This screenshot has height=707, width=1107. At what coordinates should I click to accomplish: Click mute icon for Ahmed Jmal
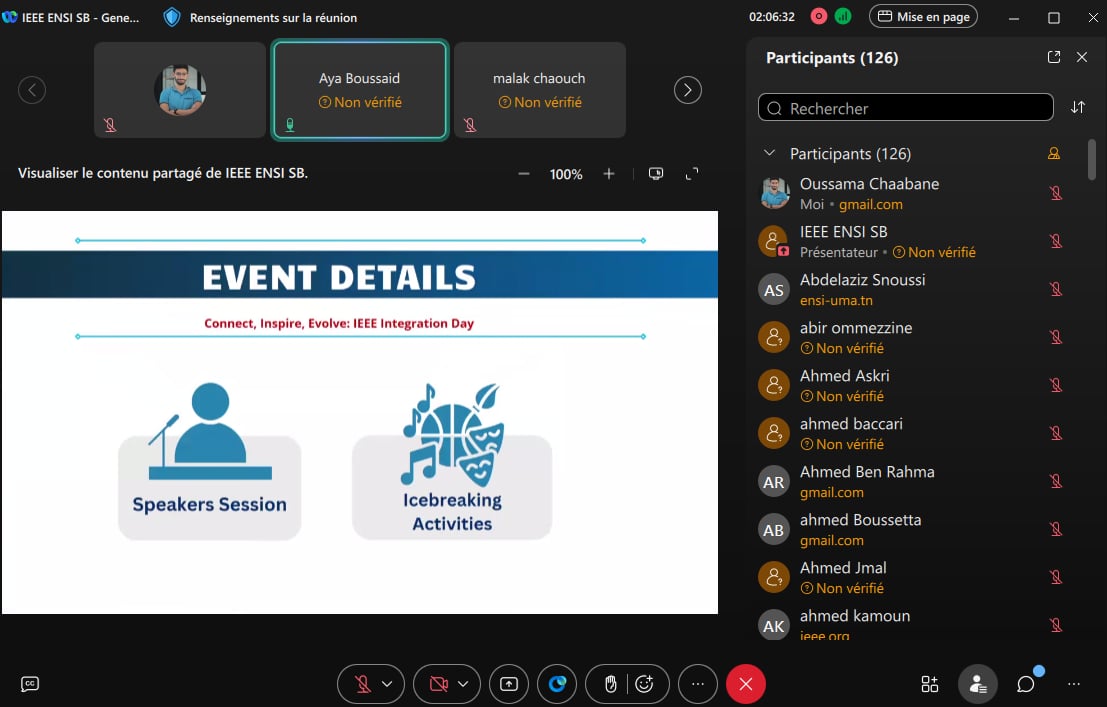(1056, 577)
